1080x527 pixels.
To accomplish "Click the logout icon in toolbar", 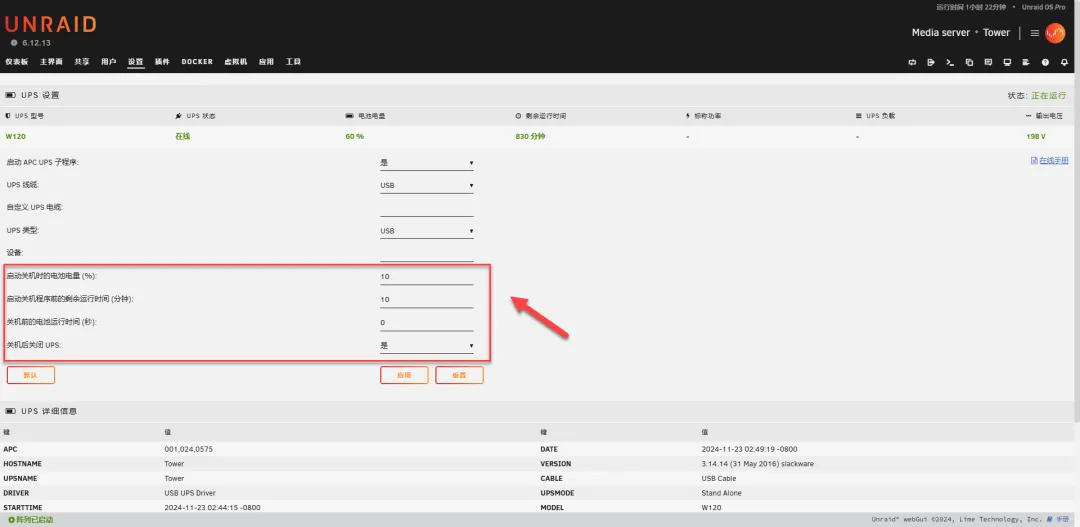I will pyautogui.click(x=931, y=62).
